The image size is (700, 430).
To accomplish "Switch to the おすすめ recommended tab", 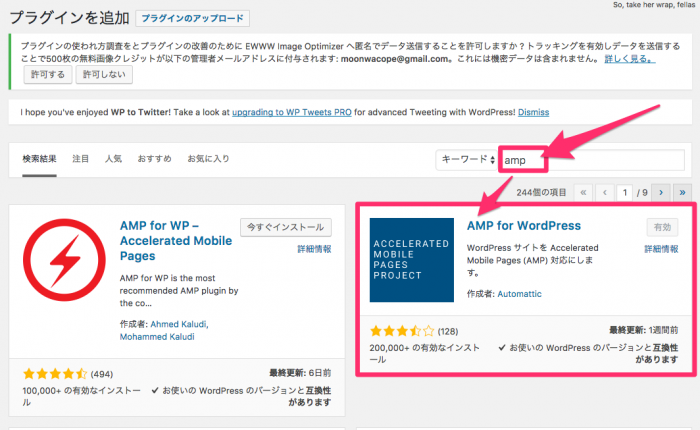I will coord(154,159).
